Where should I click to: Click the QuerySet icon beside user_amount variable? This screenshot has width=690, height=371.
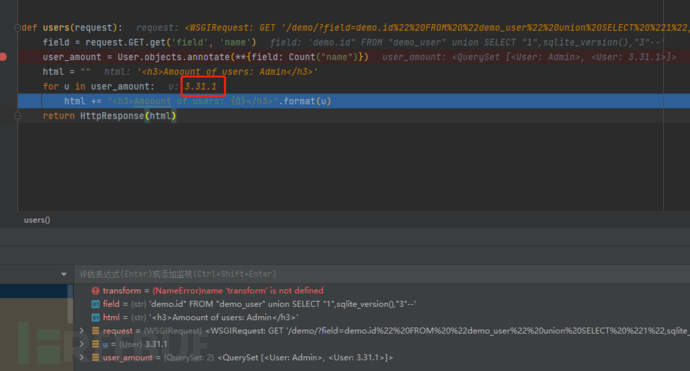95,357
